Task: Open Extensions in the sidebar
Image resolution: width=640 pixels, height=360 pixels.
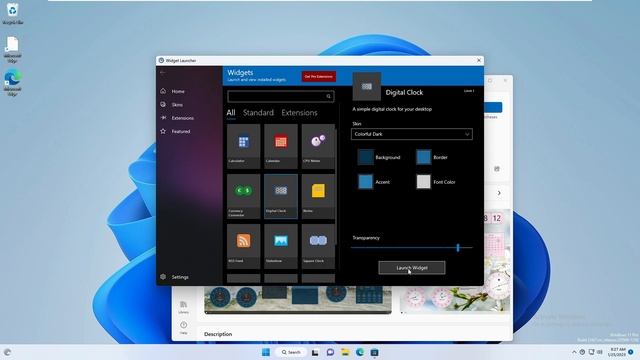Action: click(x=182, y=118)
